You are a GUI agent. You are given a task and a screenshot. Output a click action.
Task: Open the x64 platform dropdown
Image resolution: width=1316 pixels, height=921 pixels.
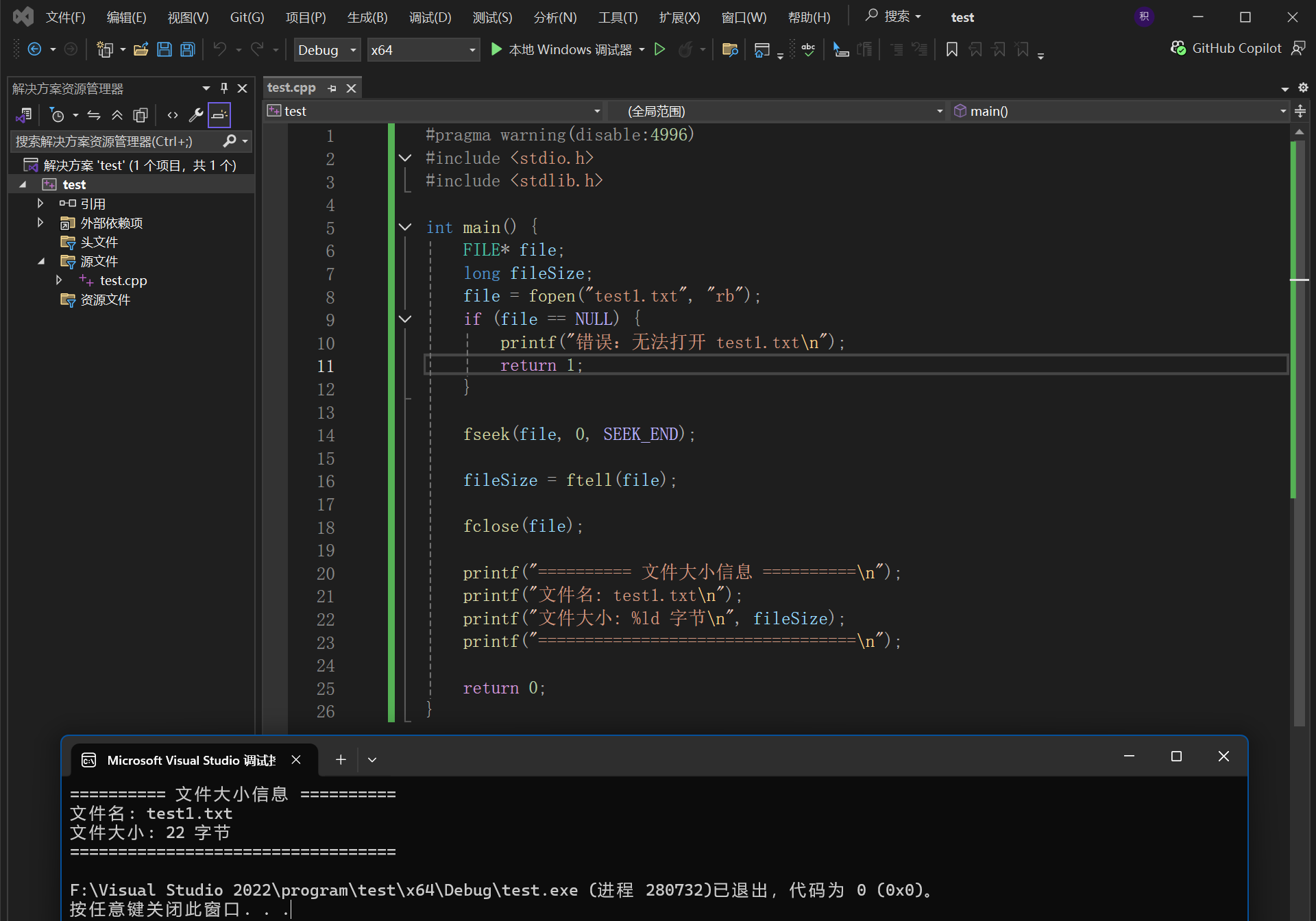click(x=423, y=50)
